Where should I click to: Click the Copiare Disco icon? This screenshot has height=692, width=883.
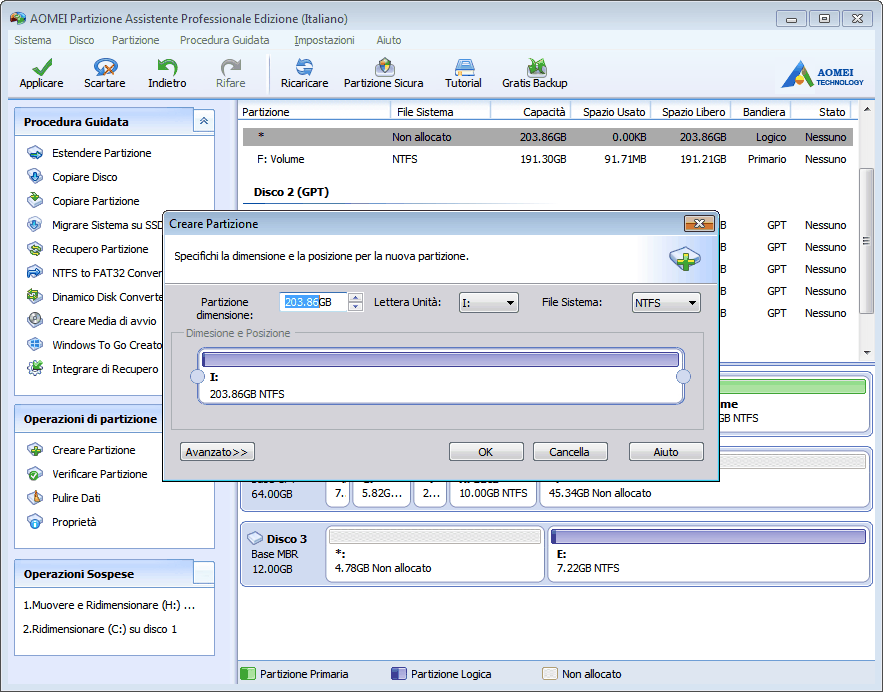(x=35, y=176)
